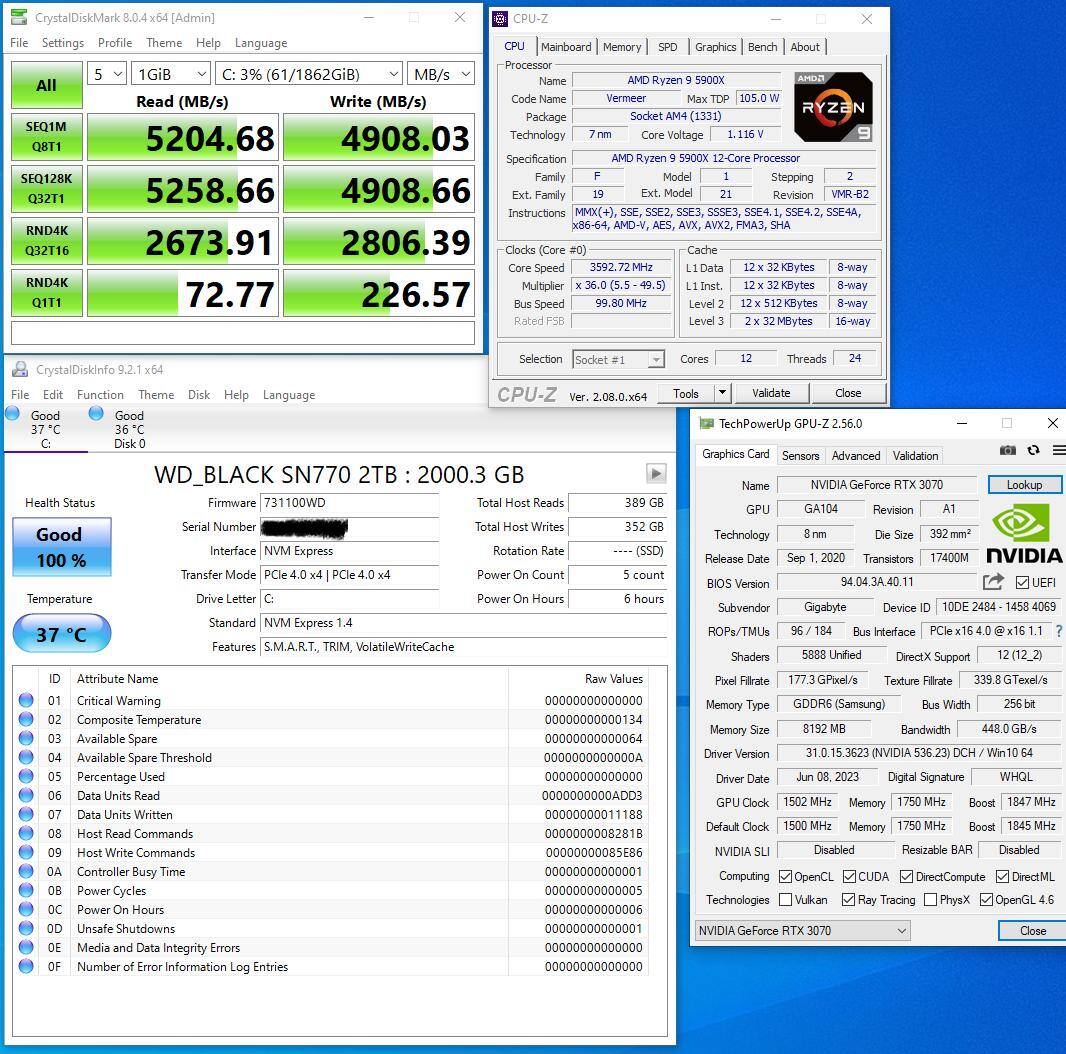The width and height of the screenshot is (1066, 1054).
Task: Enable the Vulkan checkbox
Action: click(786, 900)
